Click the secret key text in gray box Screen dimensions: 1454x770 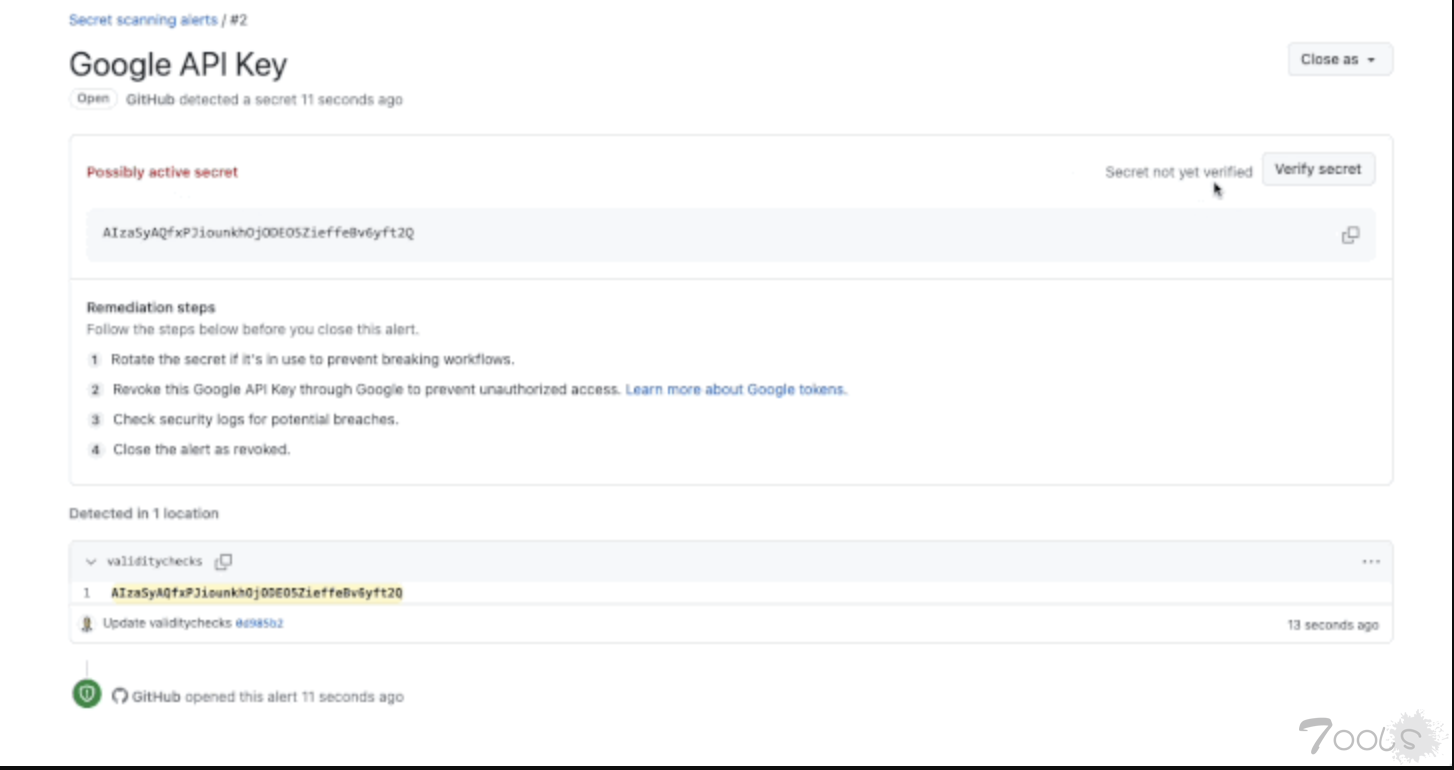coord(258,233)
